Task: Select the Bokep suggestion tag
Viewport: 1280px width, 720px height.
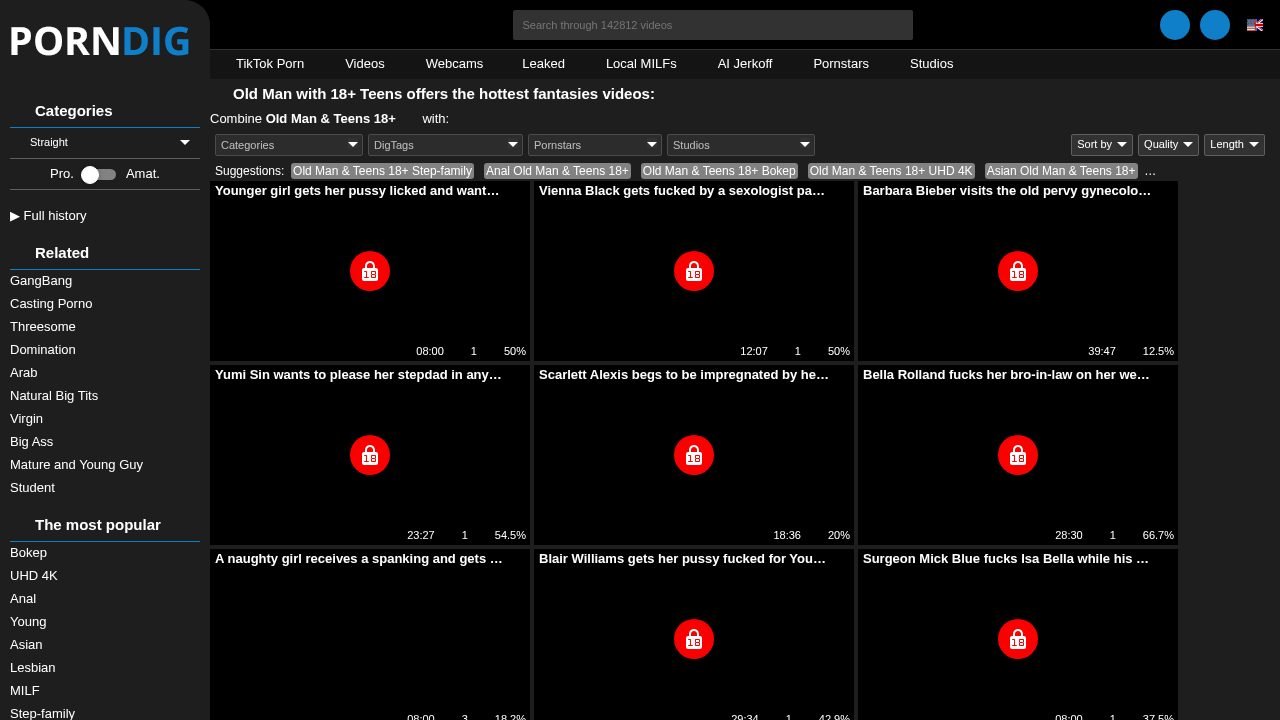Action: click(x=719, y=171)
